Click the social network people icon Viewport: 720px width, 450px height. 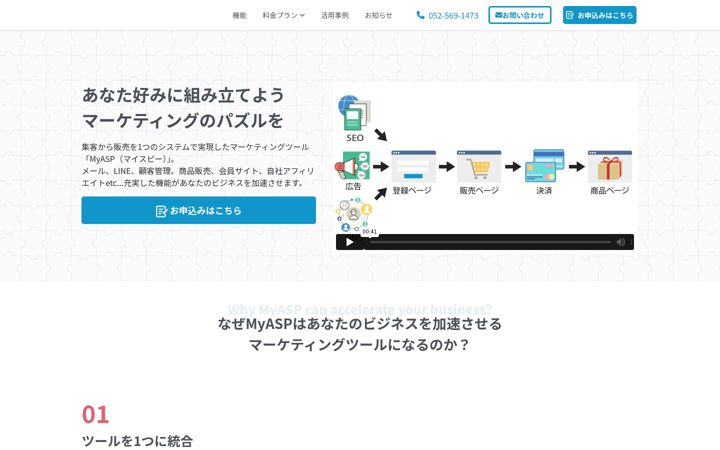point(353,215)
